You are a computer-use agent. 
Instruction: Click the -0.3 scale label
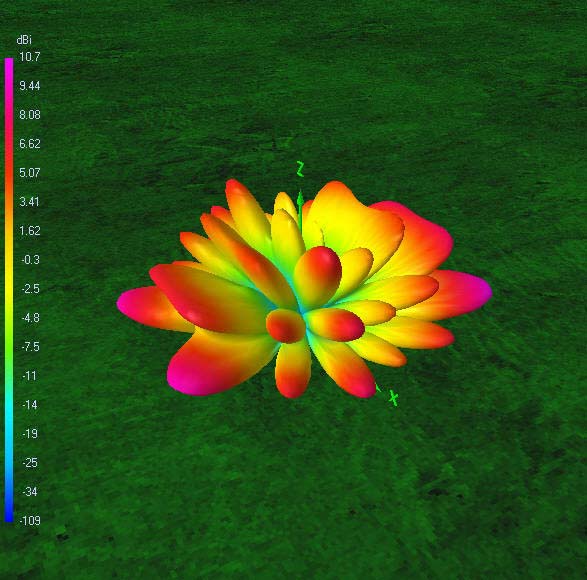tap(30, 259)
